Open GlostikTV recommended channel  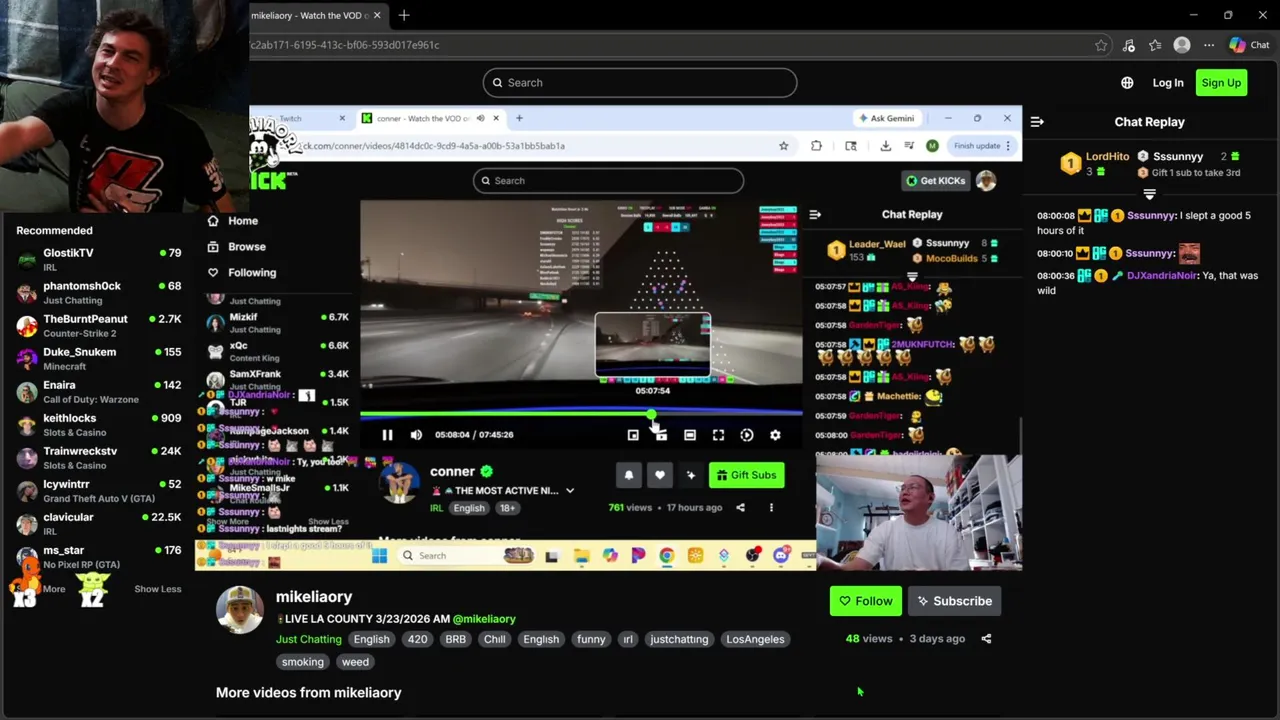coord(98,259)
